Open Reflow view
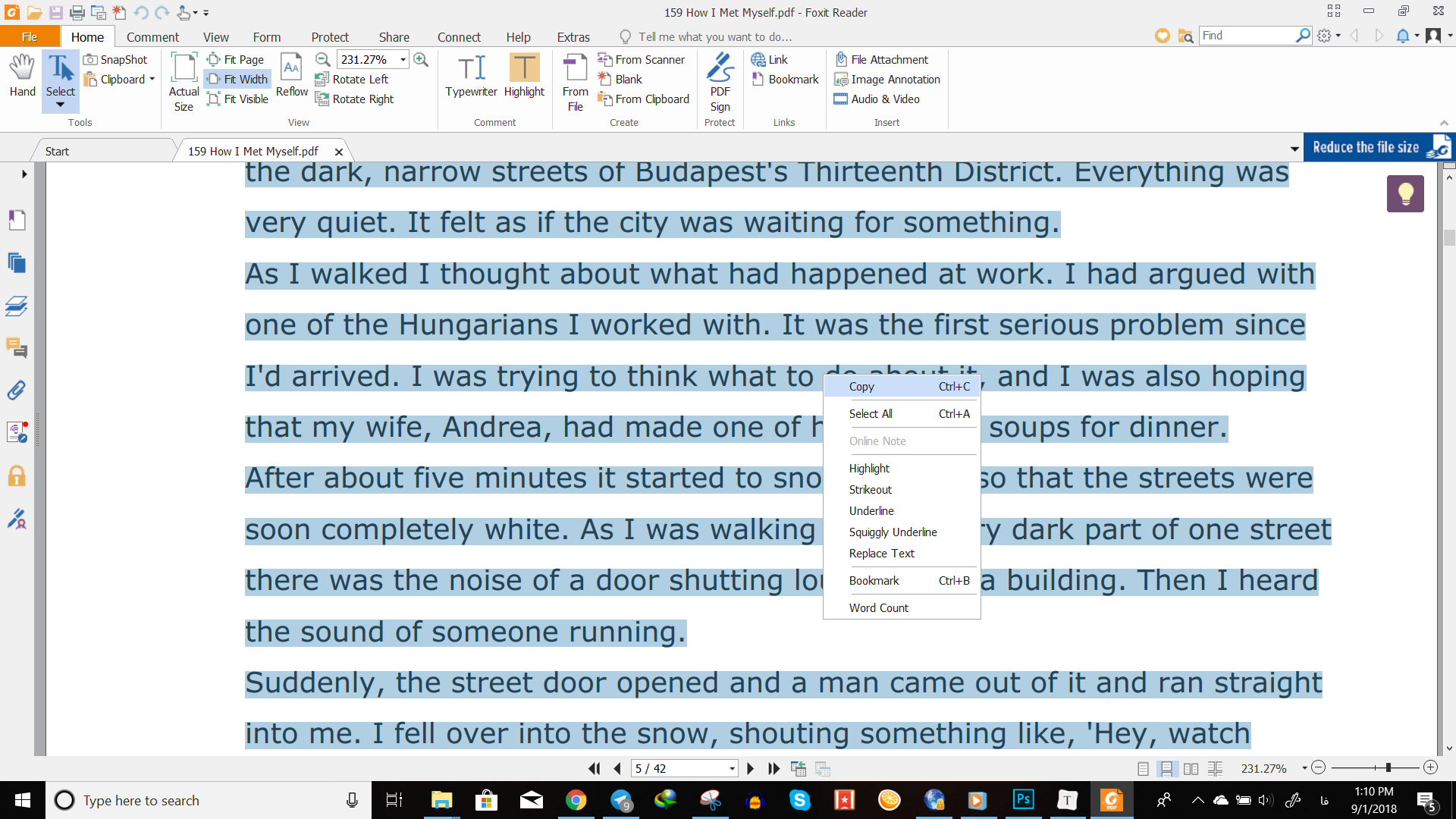 291,76
